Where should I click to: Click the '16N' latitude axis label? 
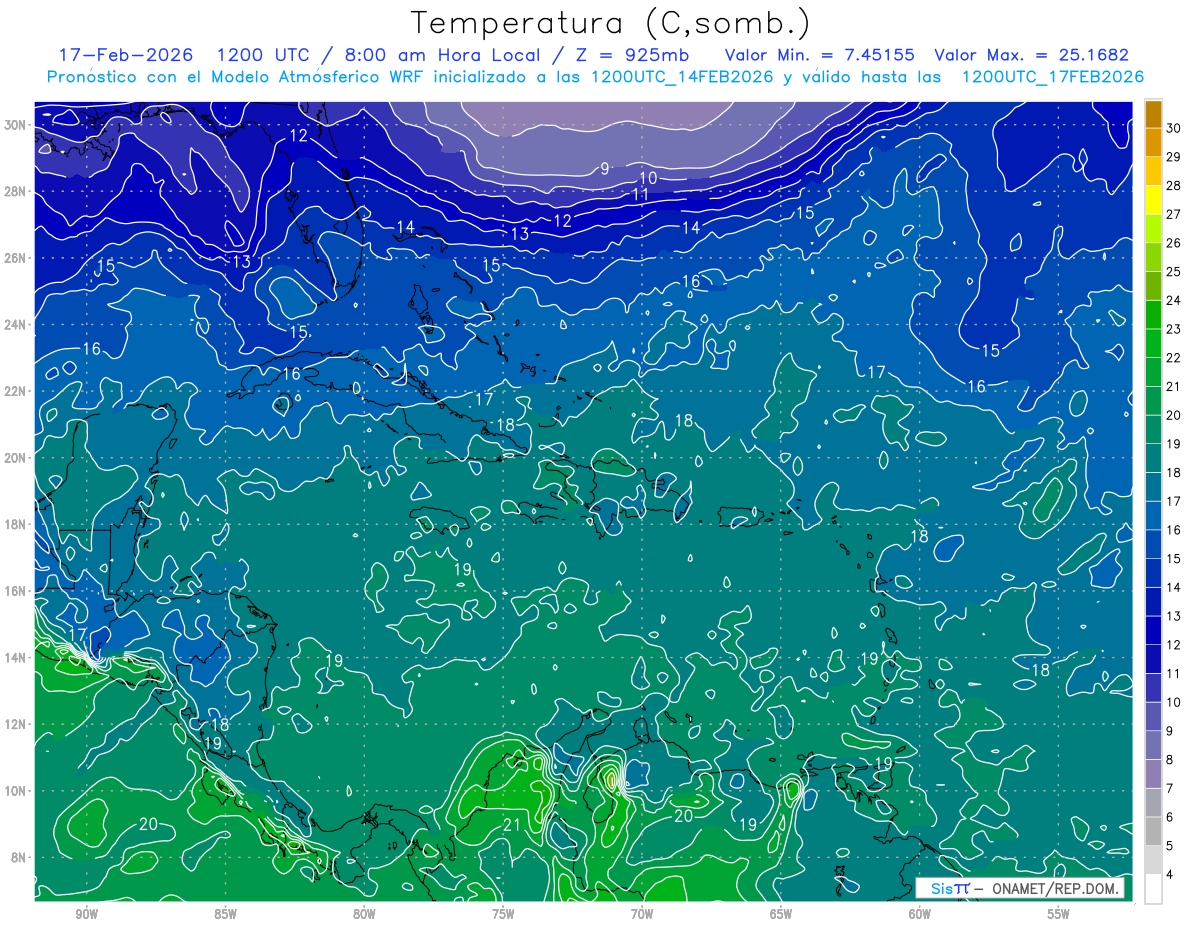pyautogui.click(x=17, y=591)
